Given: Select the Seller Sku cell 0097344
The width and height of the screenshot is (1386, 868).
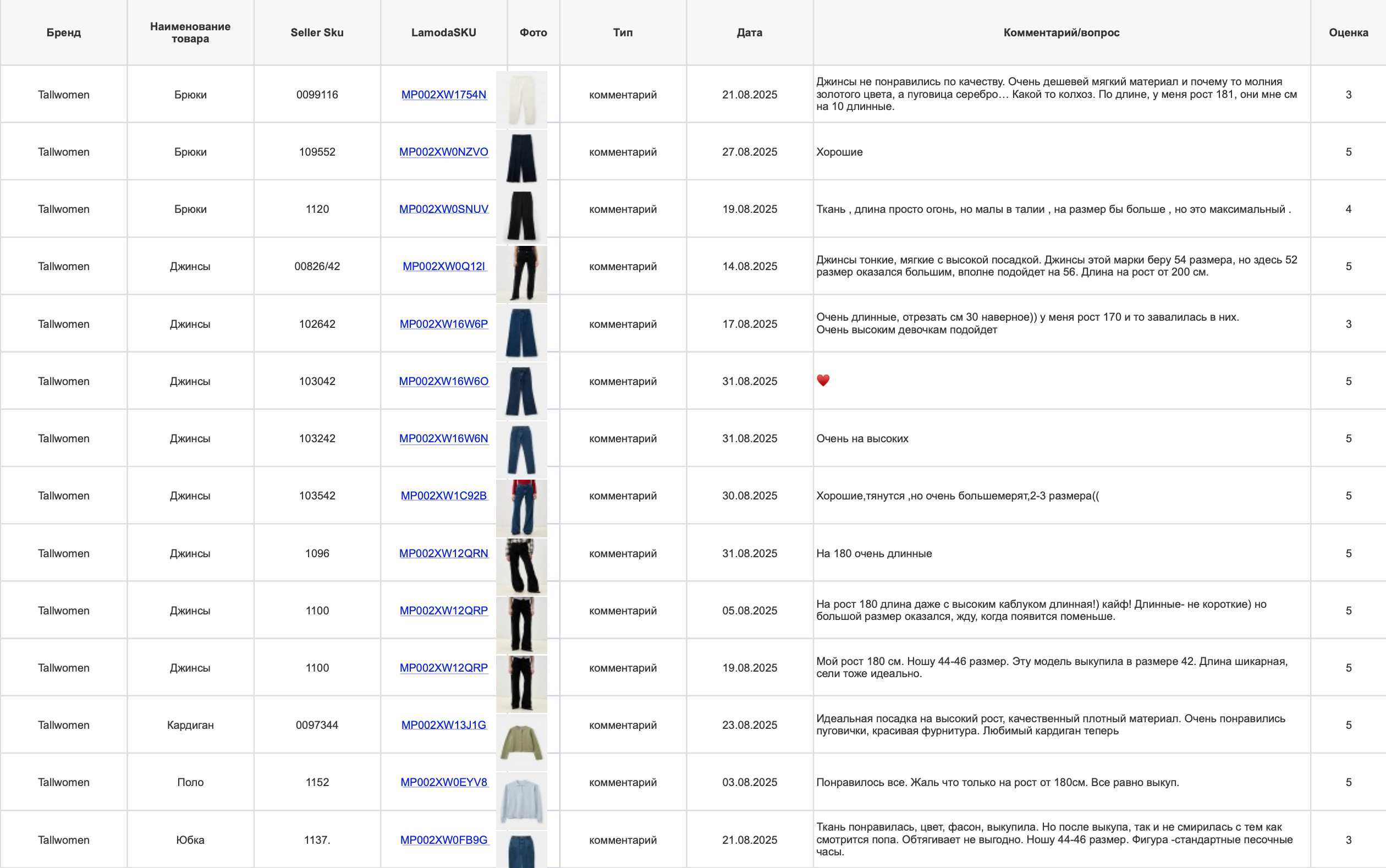Looking at the screenshot, I should pyautogui.click(x=317, y=725).
